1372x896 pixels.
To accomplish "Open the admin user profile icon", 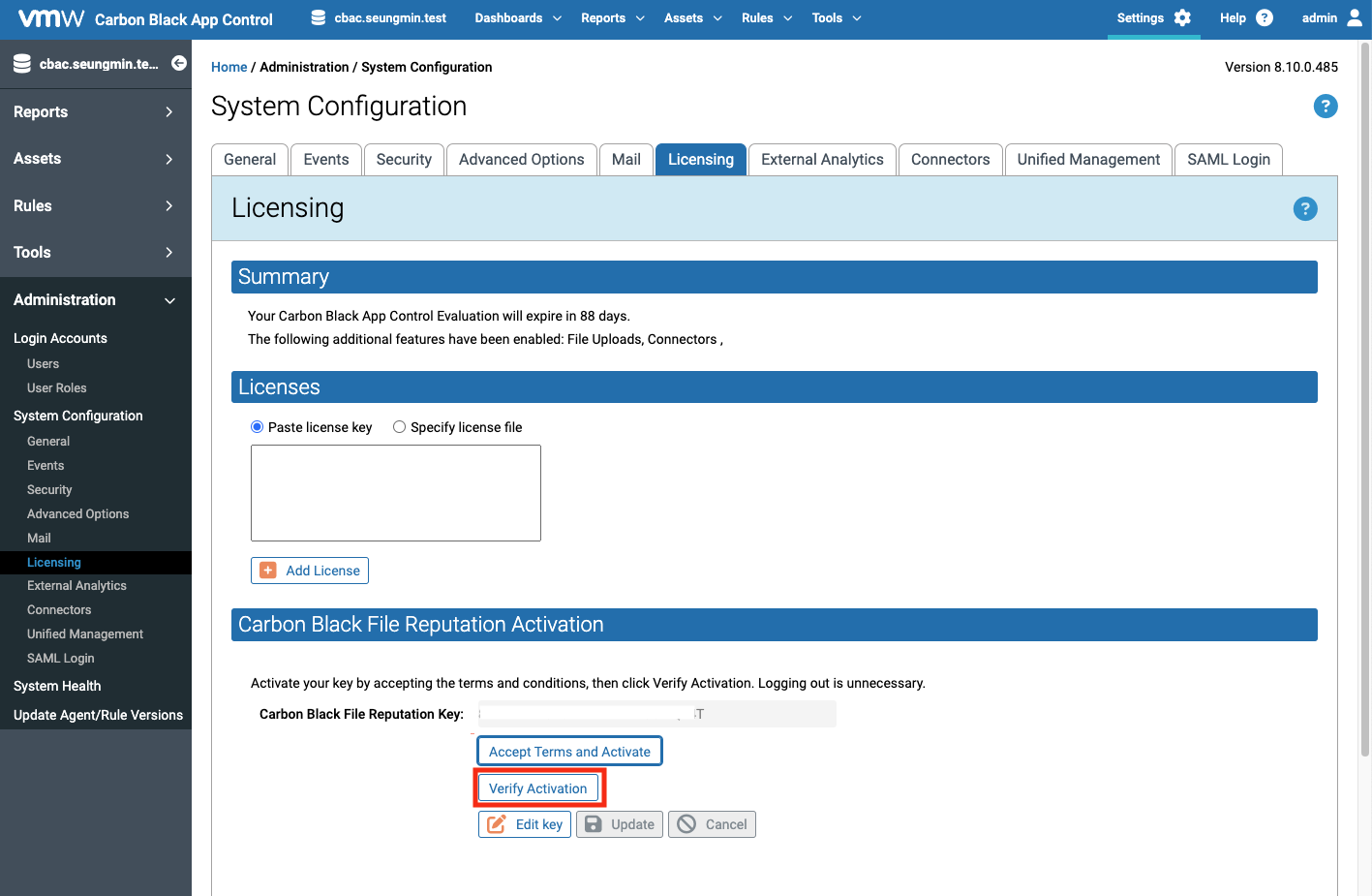I will coord(1355,17).
